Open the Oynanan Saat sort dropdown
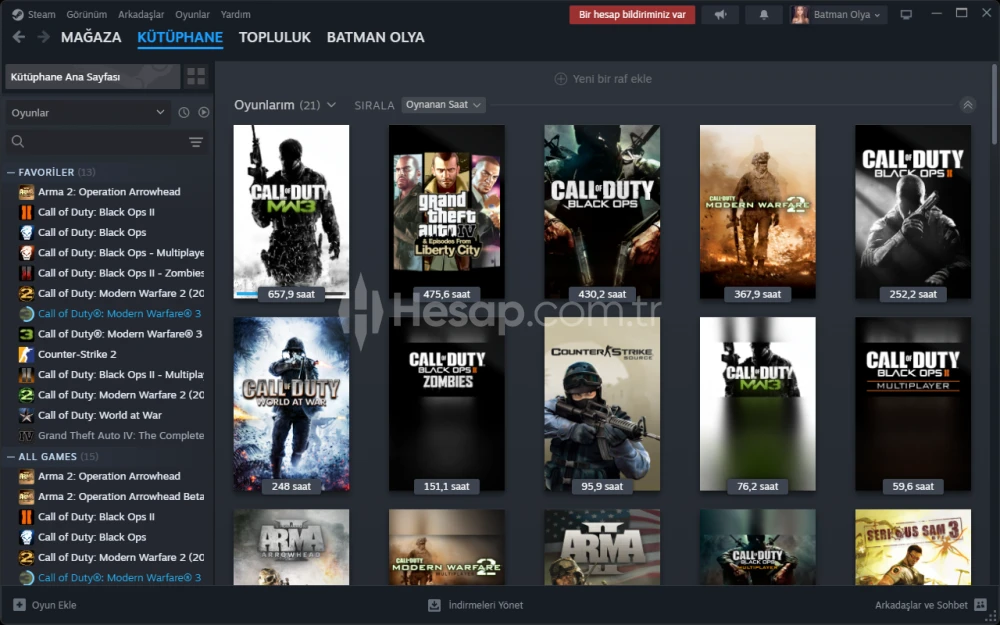Screen dimensions: 1000x625 [x=442, y=104]
